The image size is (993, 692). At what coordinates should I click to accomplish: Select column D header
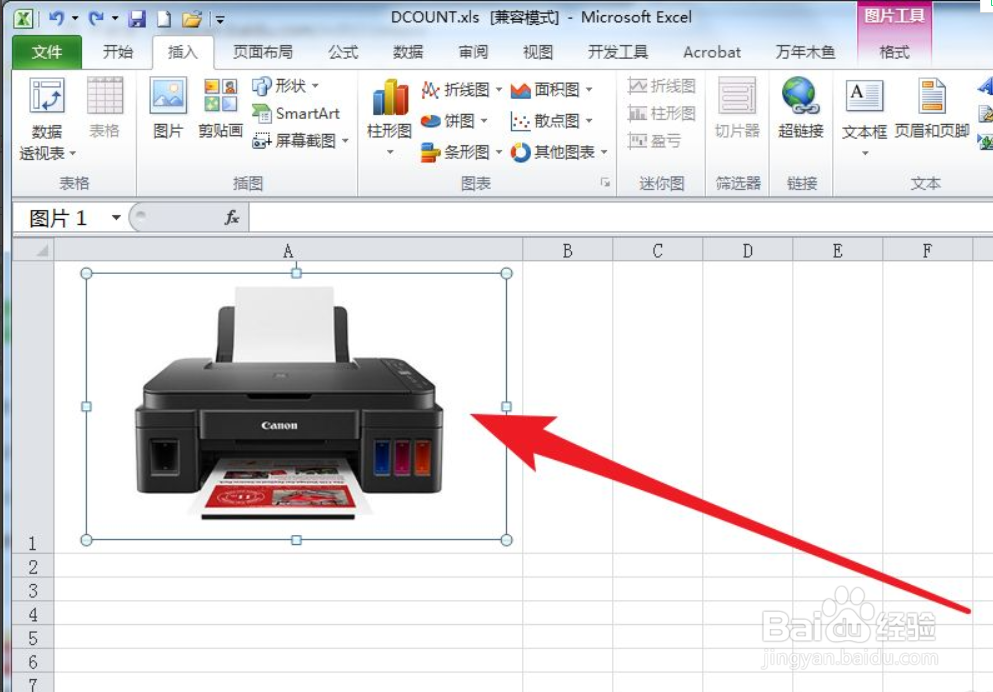747,250
